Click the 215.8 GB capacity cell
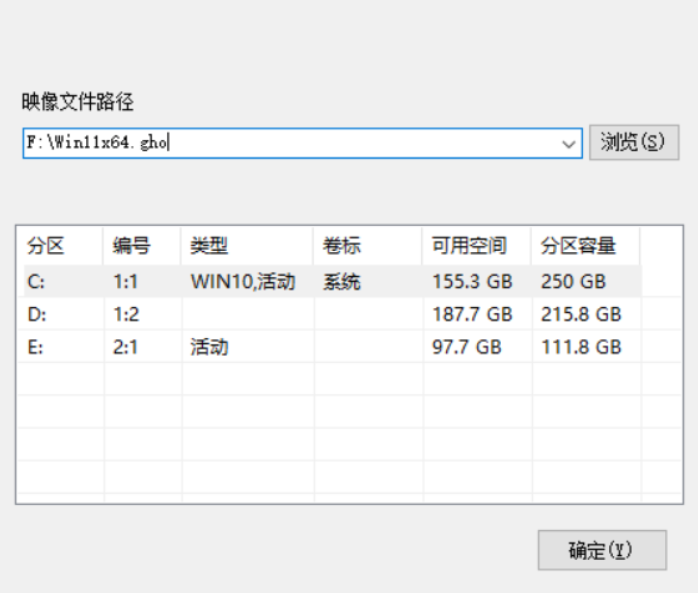 tap(581, 315)
